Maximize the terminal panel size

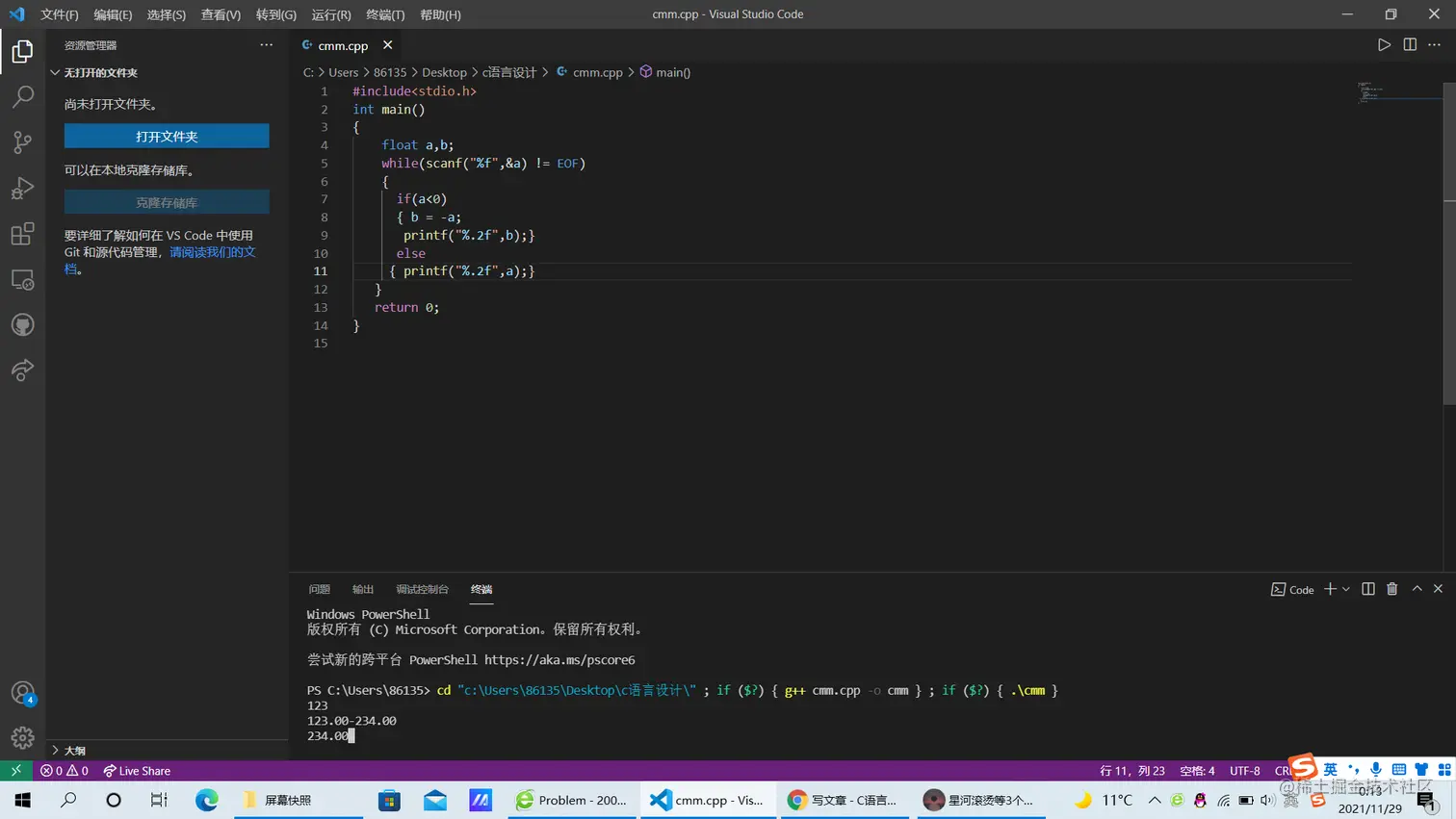click(1417, 589)
